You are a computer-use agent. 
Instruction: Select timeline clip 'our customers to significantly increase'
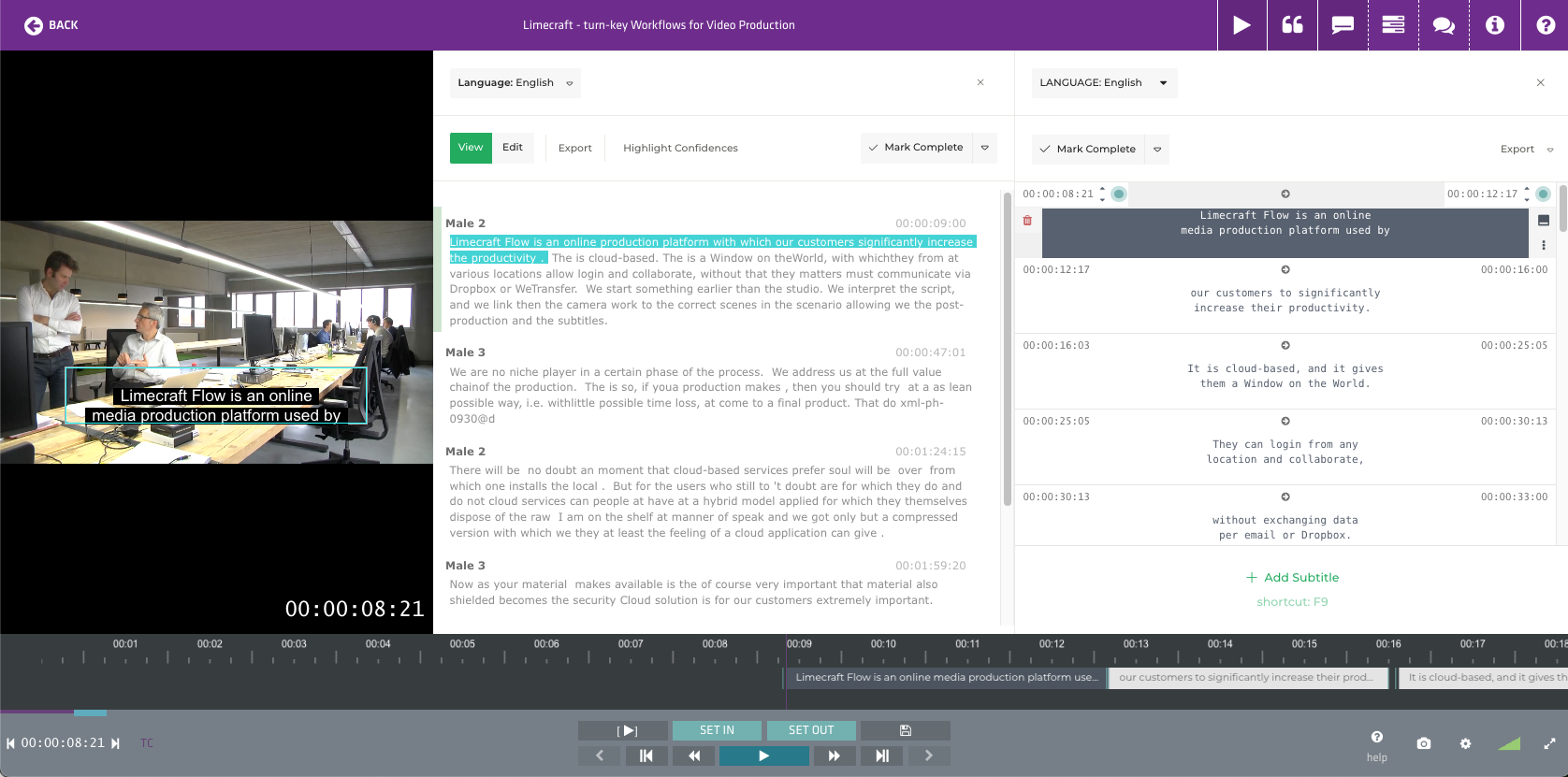pos(1251,678)
